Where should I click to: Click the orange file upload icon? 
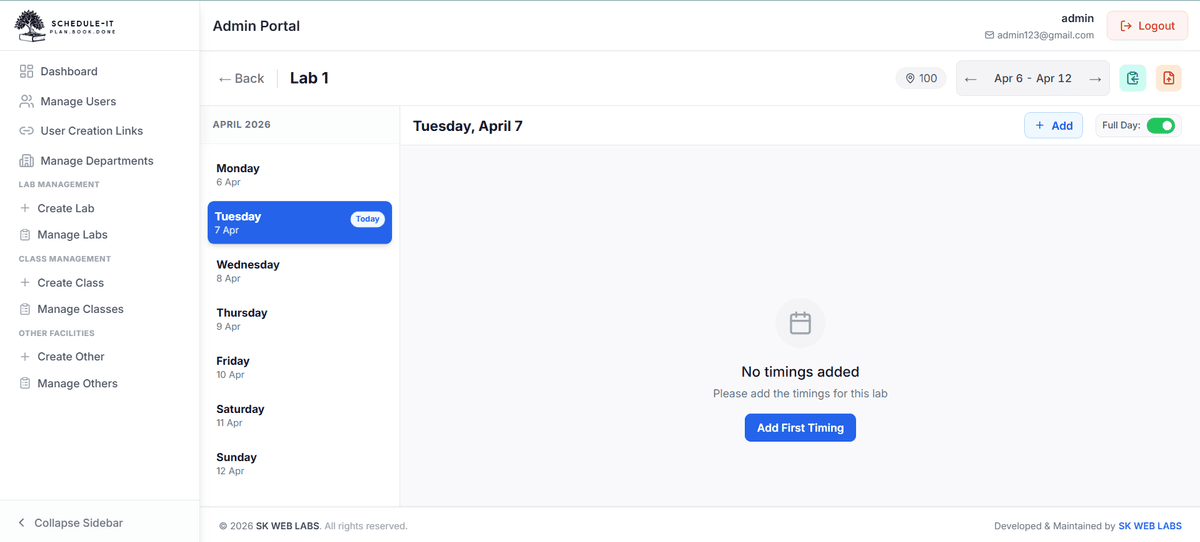(x=1168, y=79)
